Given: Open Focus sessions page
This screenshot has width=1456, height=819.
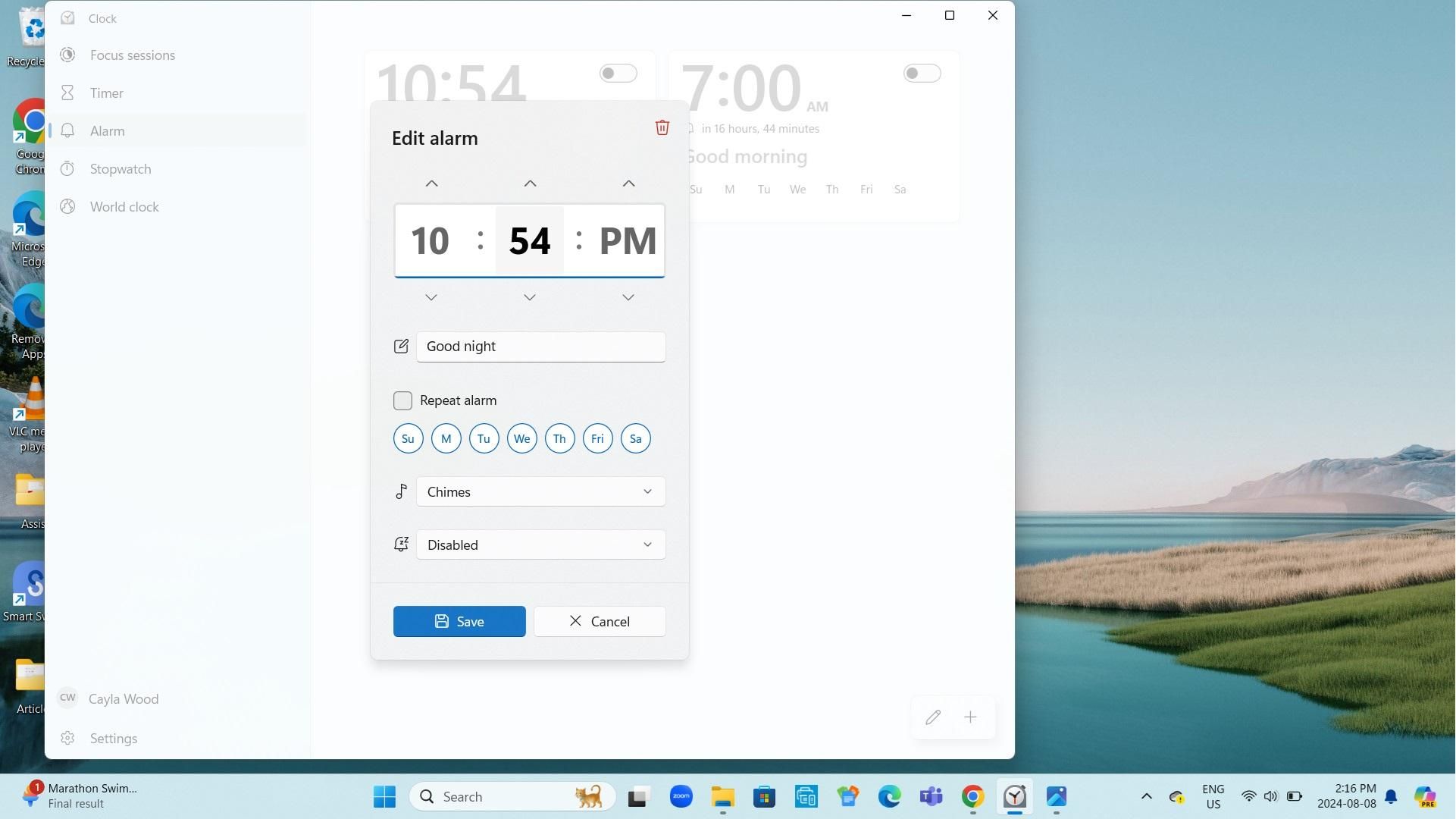Looking at the screenshot, I should [x=132, y=55].
